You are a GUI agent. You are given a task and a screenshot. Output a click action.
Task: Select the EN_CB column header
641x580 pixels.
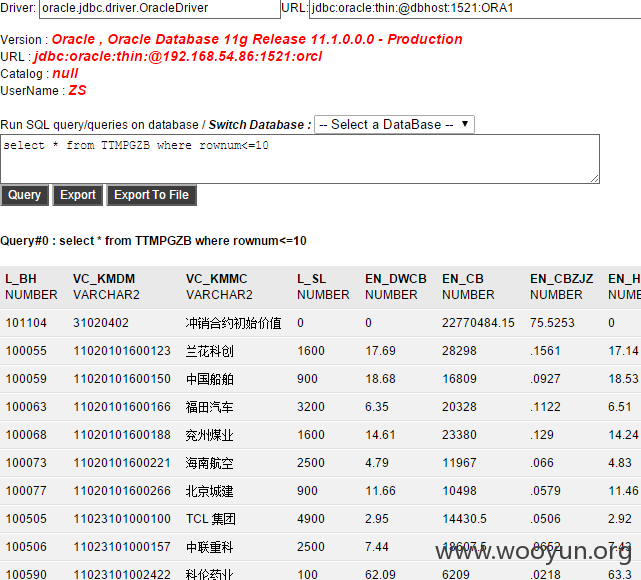pyautogui.click(x=463, y=279)
